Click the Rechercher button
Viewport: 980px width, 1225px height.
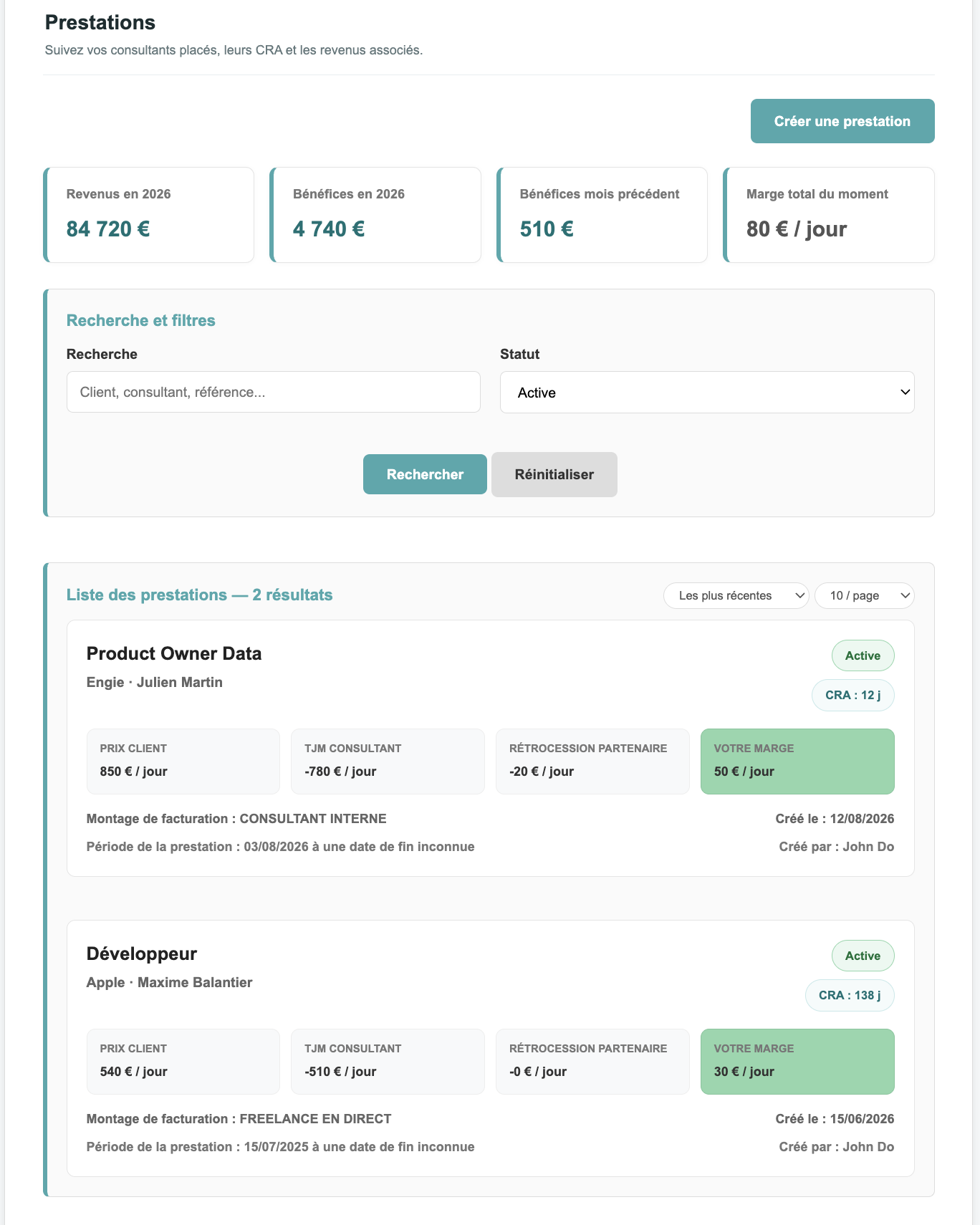(425, 474)
